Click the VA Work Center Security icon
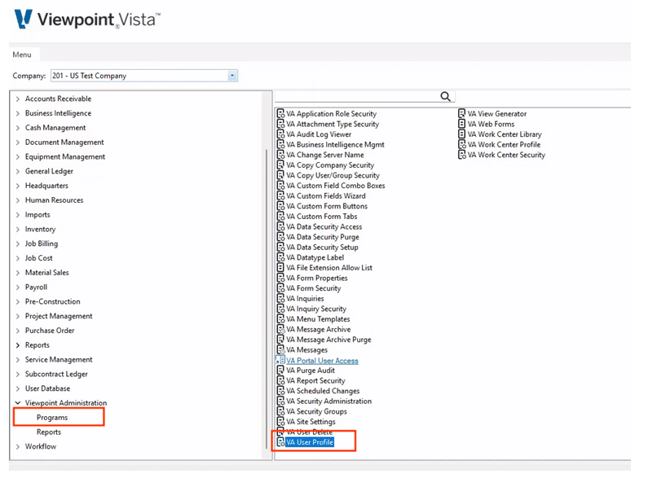 [x=462, y=155]
